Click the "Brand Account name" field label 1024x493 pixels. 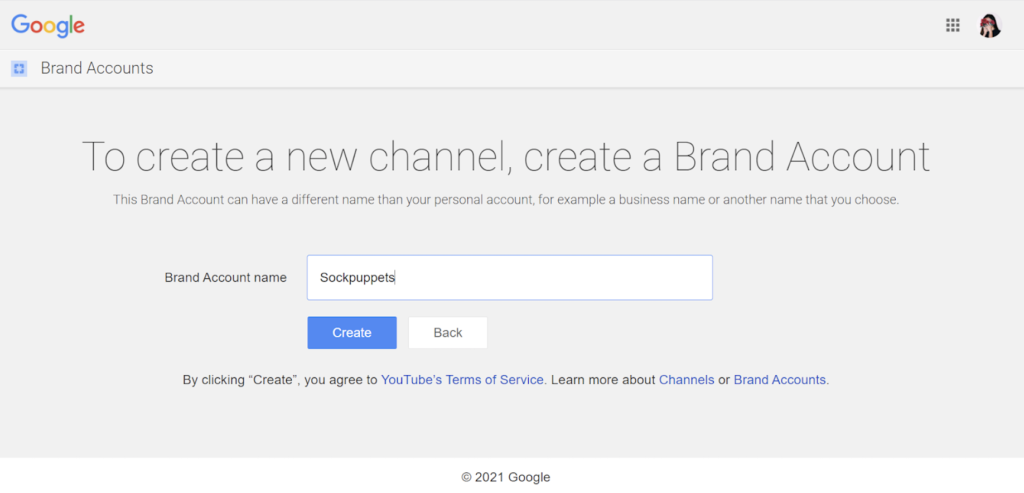tap(225, 278)
